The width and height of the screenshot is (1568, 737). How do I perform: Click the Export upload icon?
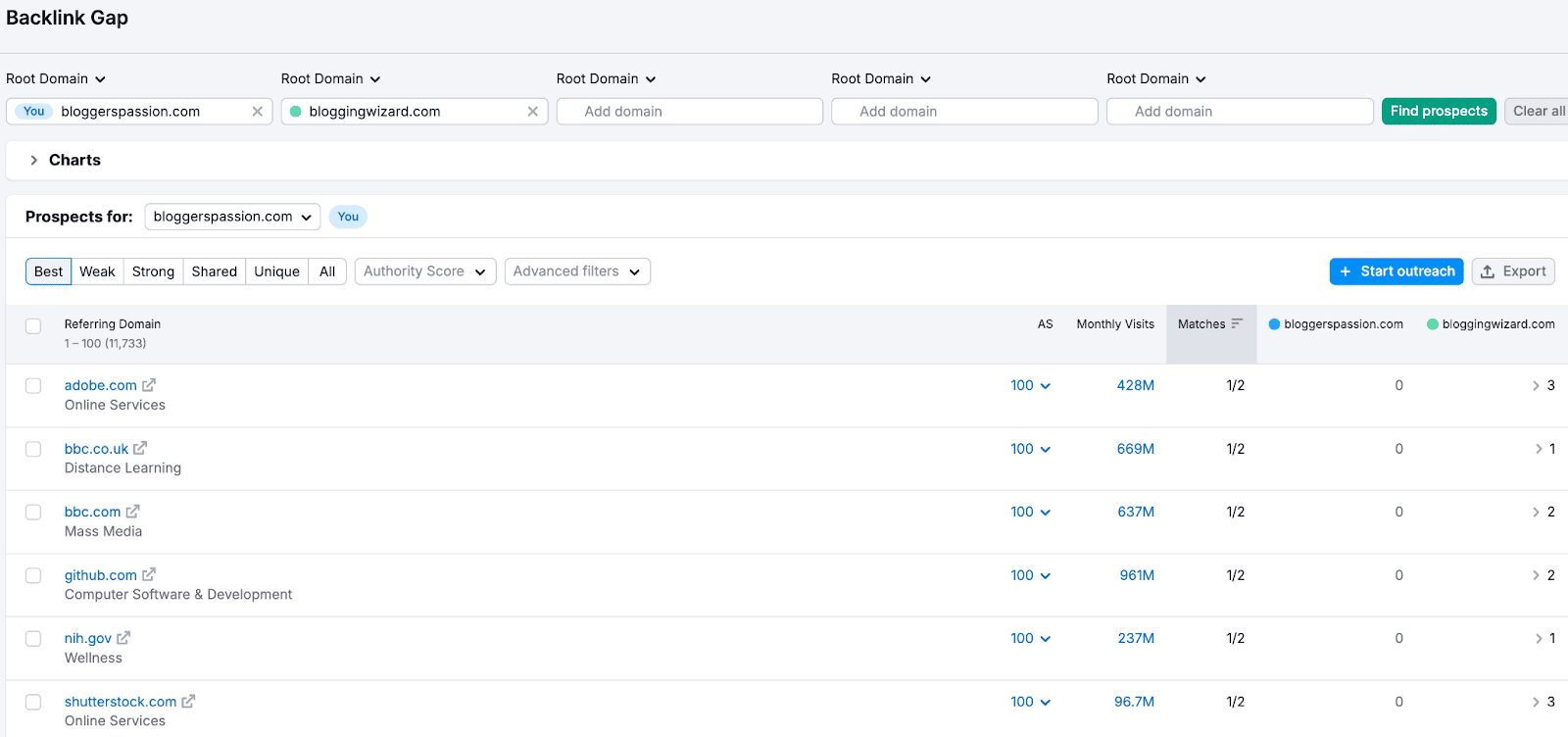click(1488, 271)
